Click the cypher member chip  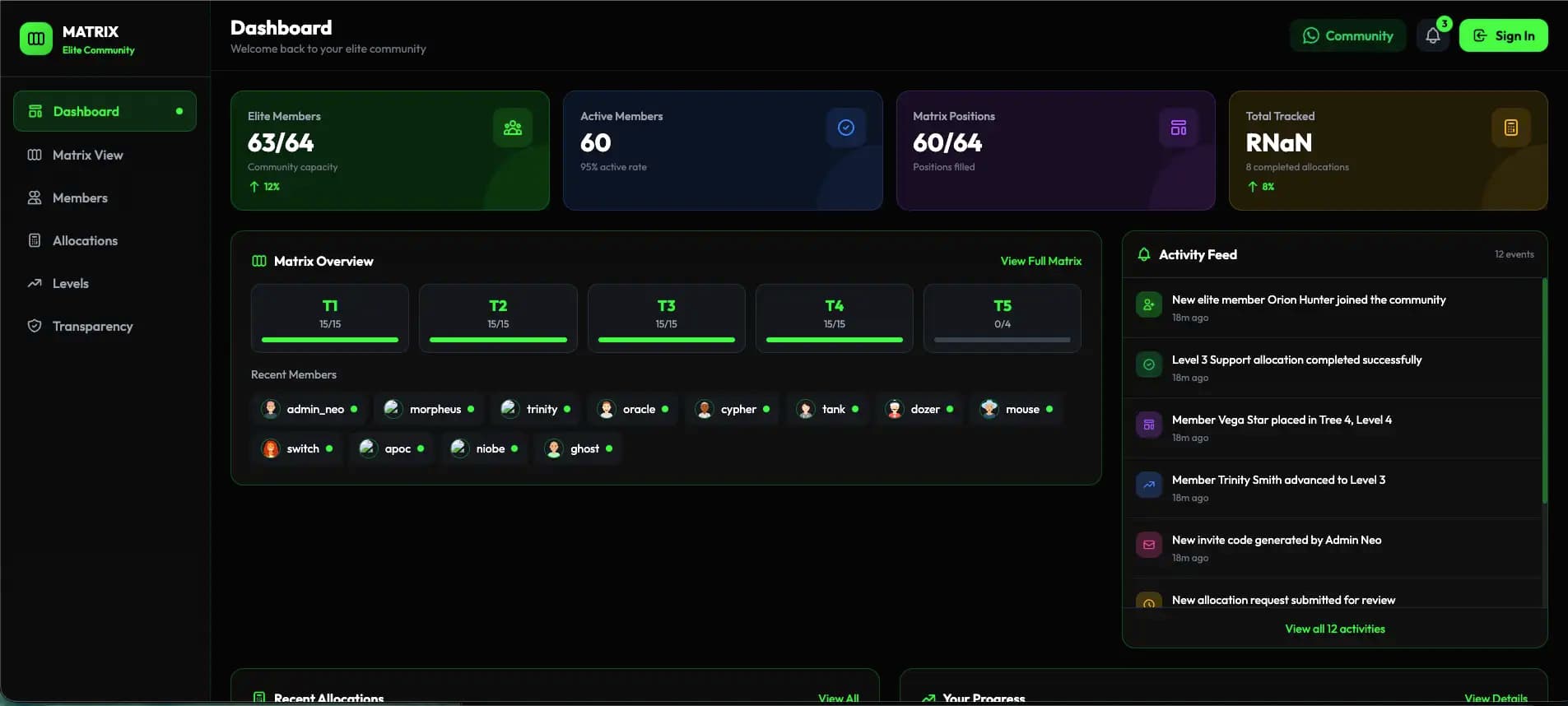[x=732, y=409]
